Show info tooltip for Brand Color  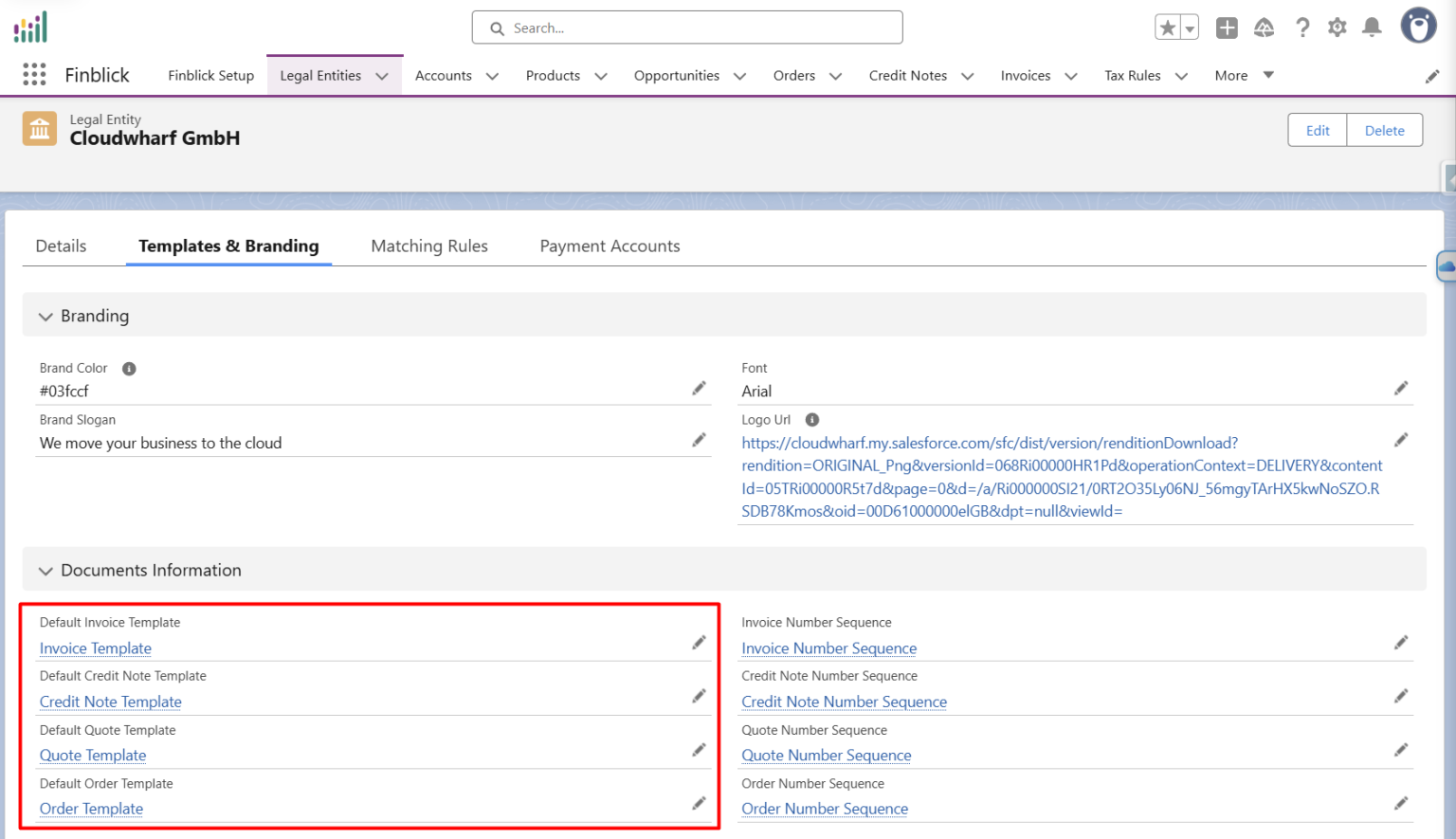click(x=129, y=369)
